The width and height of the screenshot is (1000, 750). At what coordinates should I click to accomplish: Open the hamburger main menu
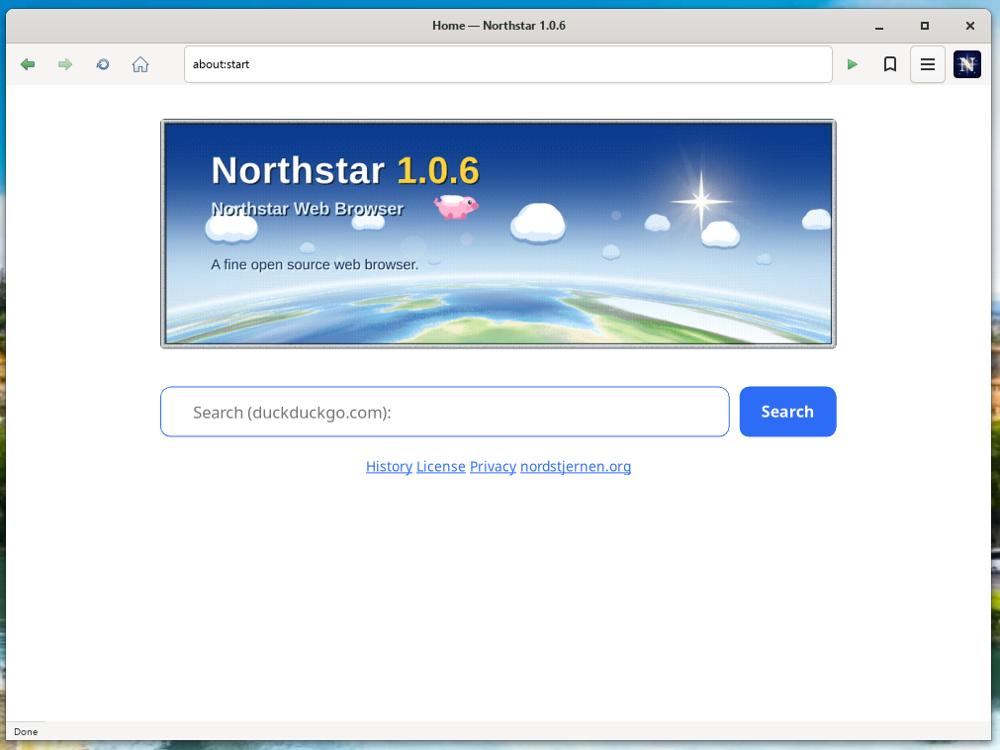click(x=927, y=64)
